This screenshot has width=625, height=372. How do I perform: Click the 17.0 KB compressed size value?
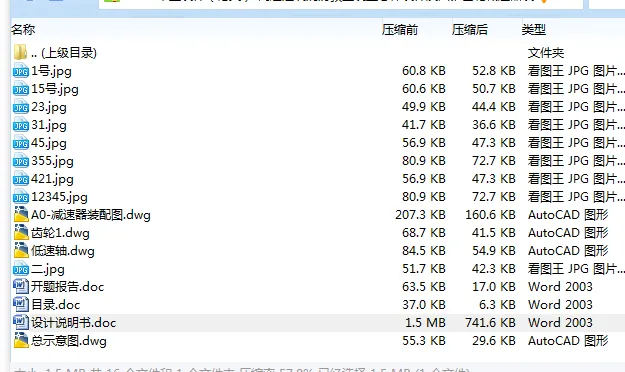pos(494,286)
